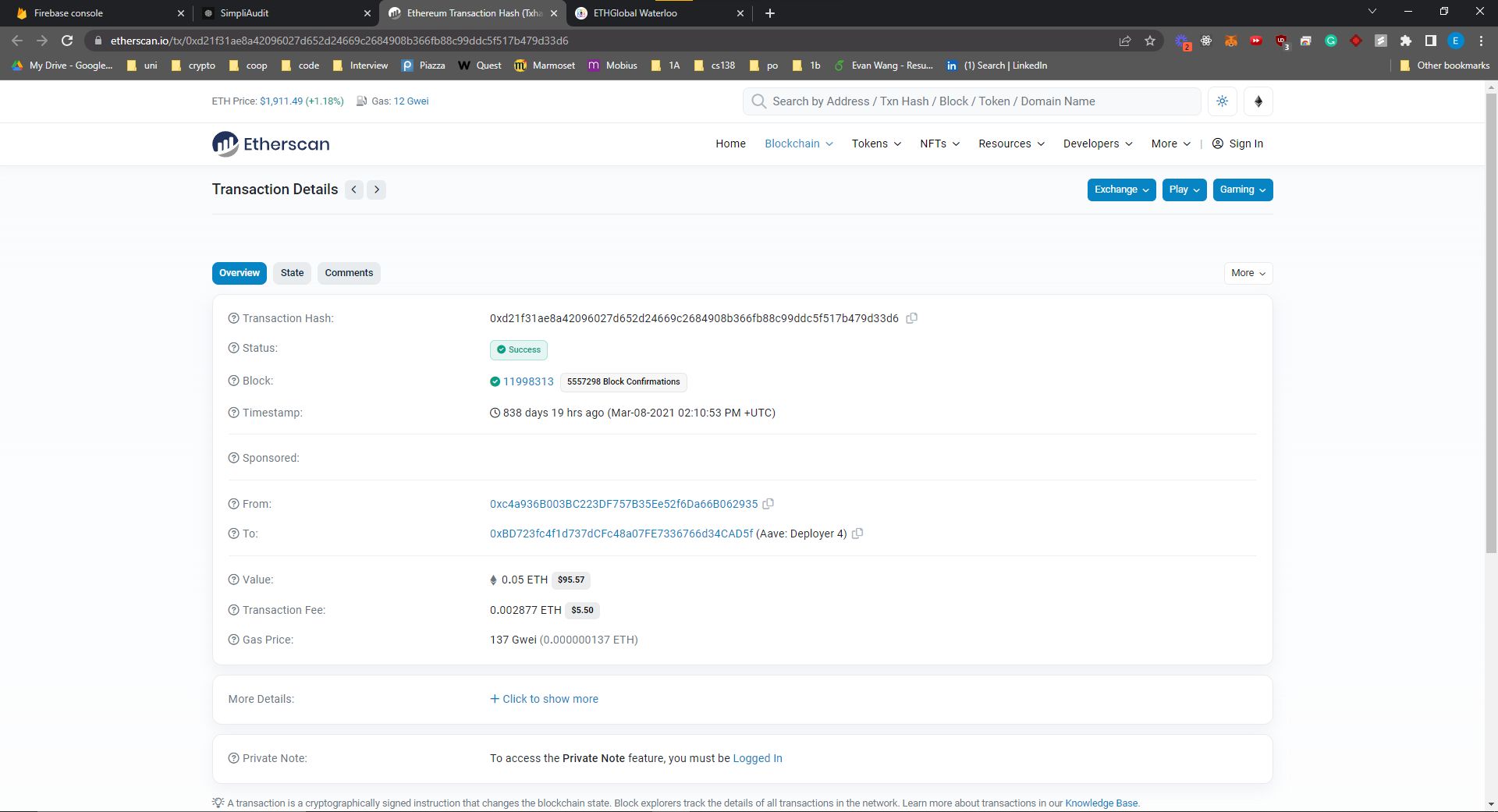
Task: Select the Overview tab
Action: (x=240, y=273)
